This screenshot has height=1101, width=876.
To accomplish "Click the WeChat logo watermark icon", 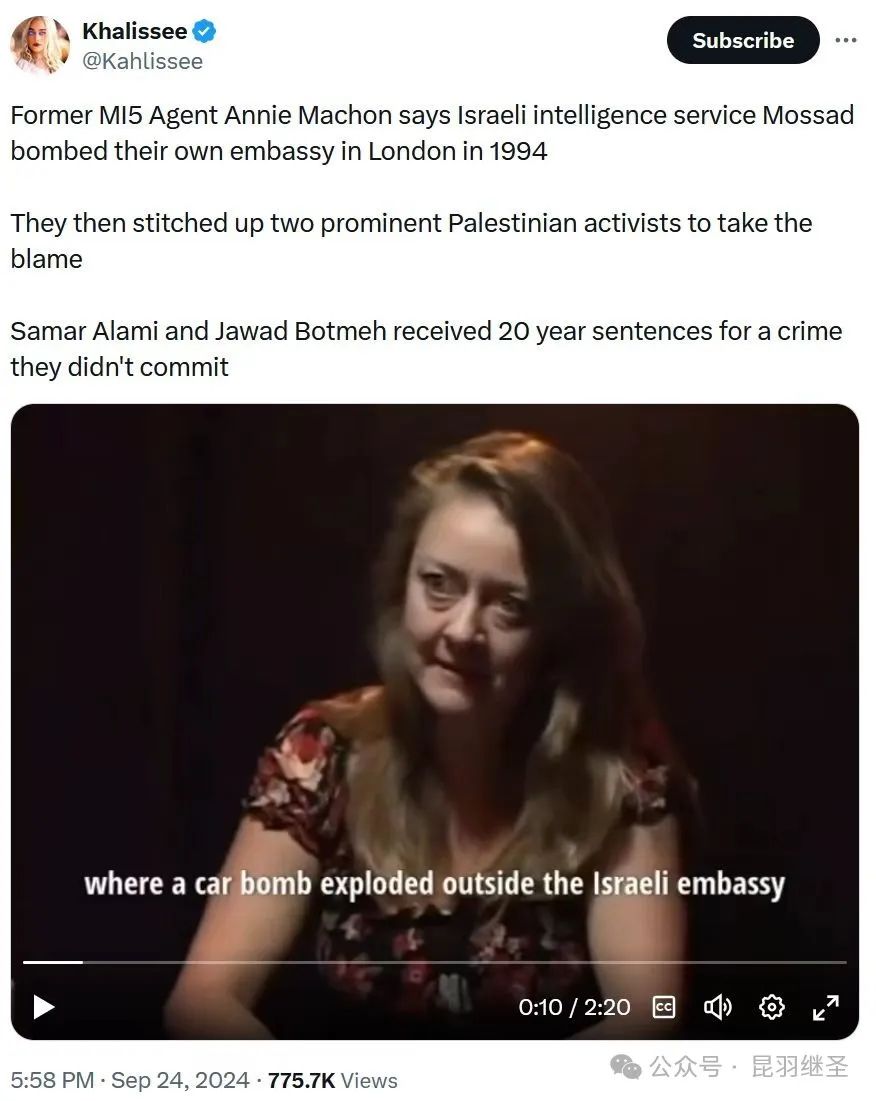I will [625, 1067].
